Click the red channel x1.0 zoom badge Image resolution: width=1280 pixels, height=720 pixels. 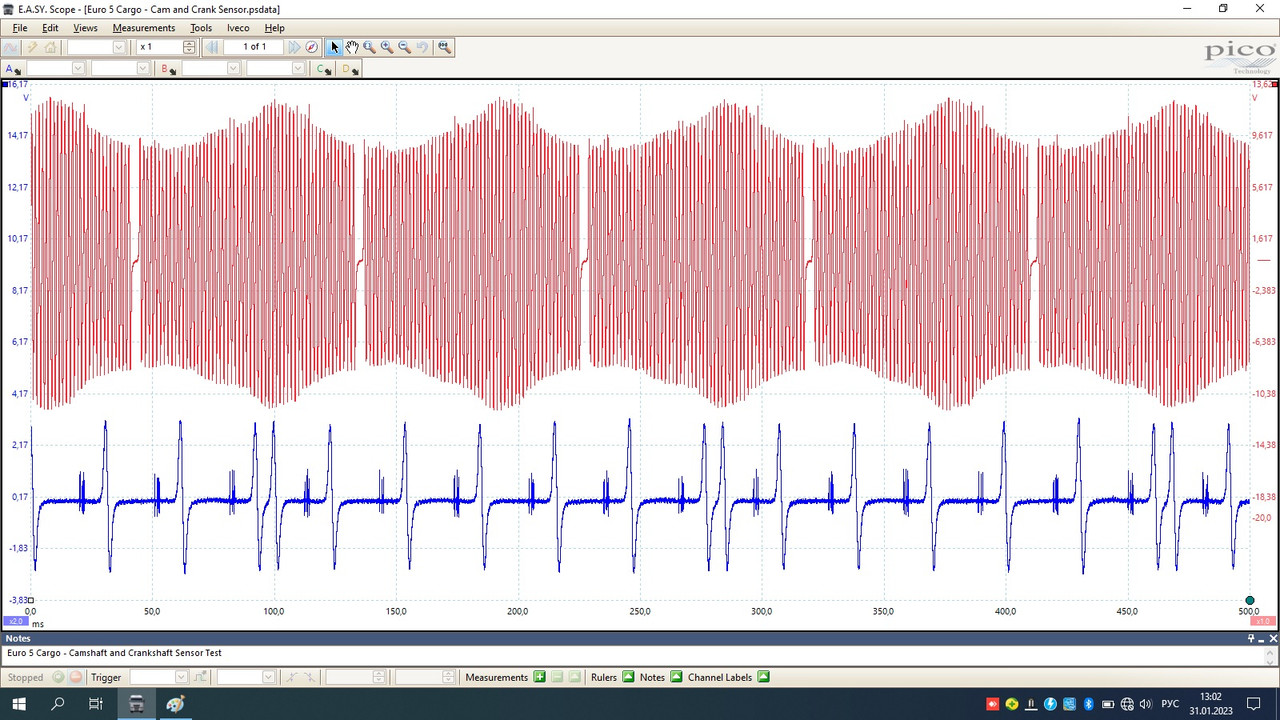coord(1263,621)
